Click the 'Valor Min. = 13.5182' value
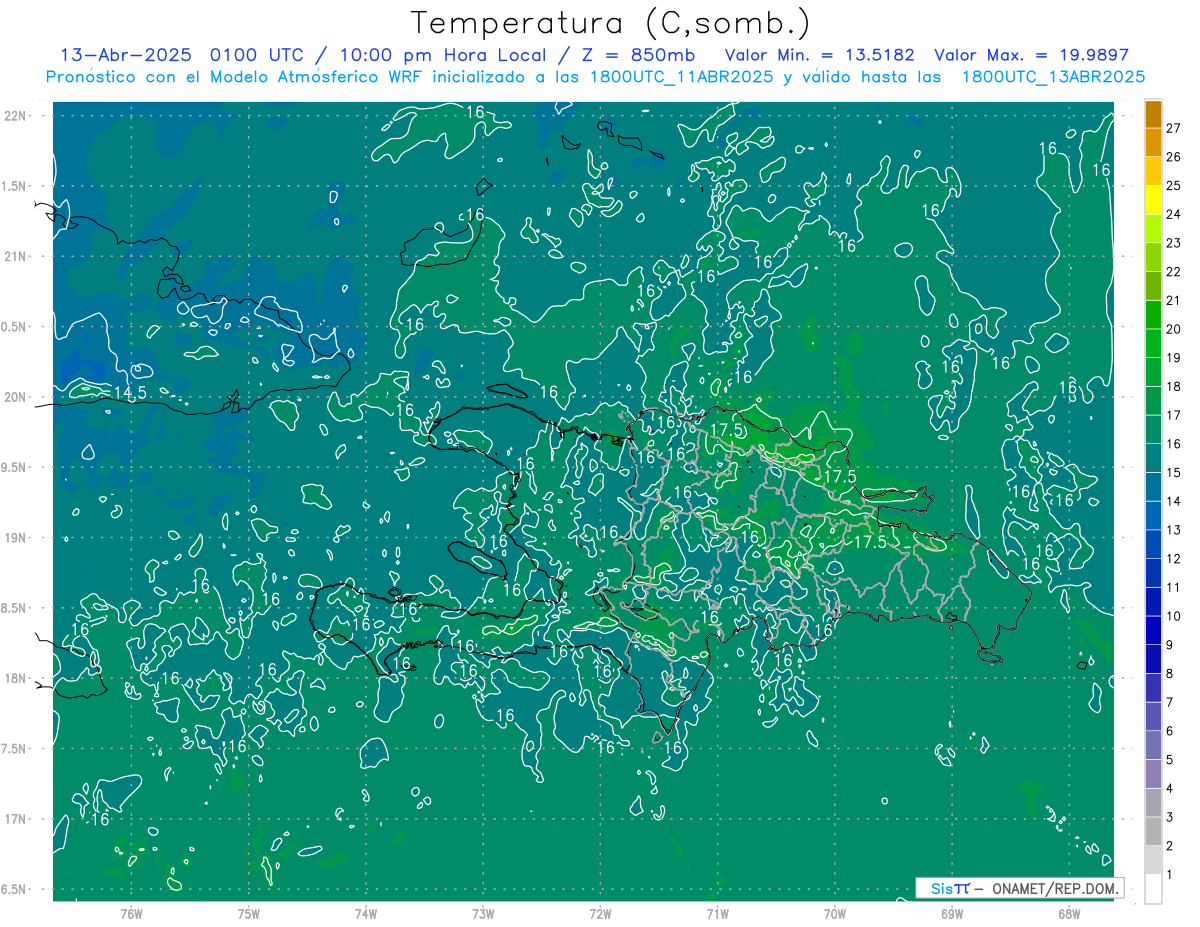 [819, 55]
